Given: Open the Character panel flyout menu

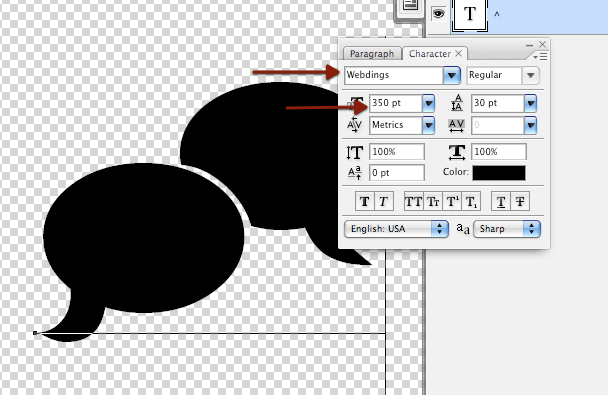Looking at the screenshot, I should pos(540,57).
